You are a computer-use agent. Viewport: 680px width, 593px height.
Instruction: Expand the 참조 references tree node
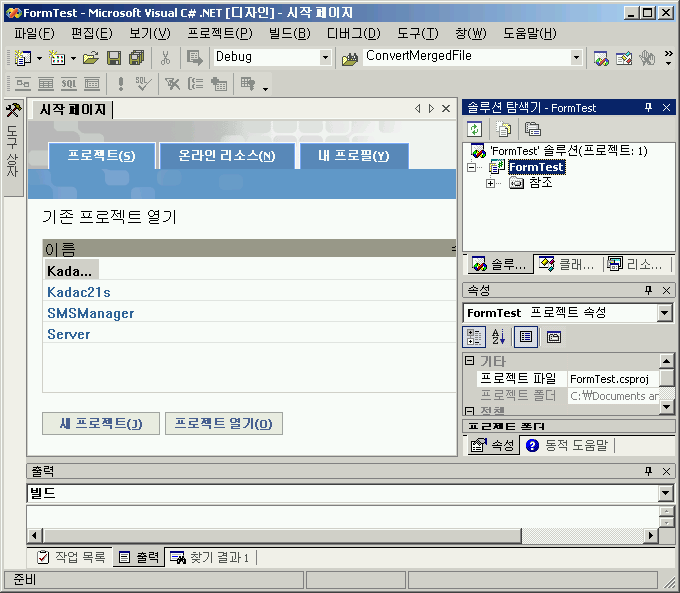point(490,183)
